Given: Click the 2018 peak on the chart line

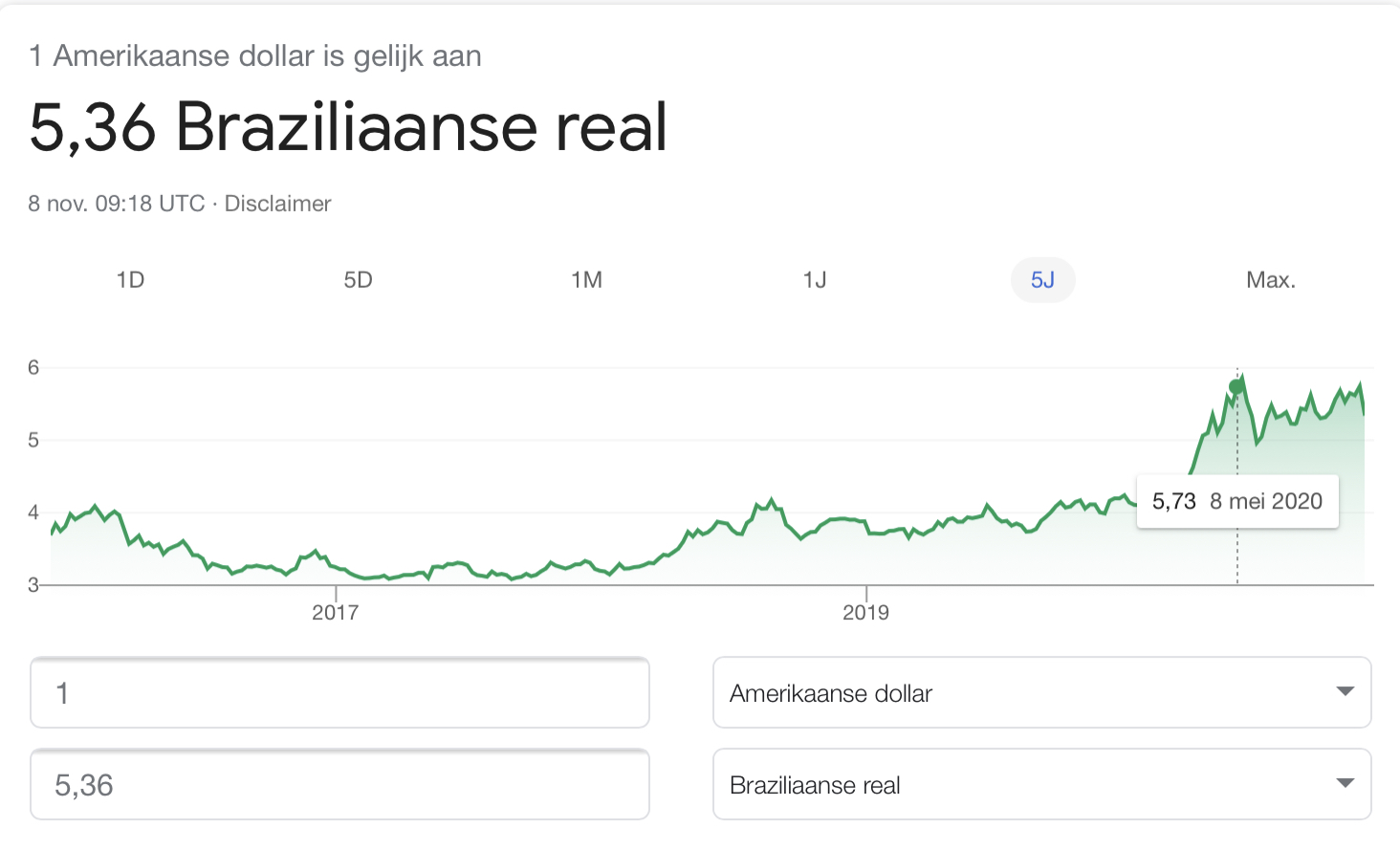Looking at the screenshot, I should click(x=771, y=499).
